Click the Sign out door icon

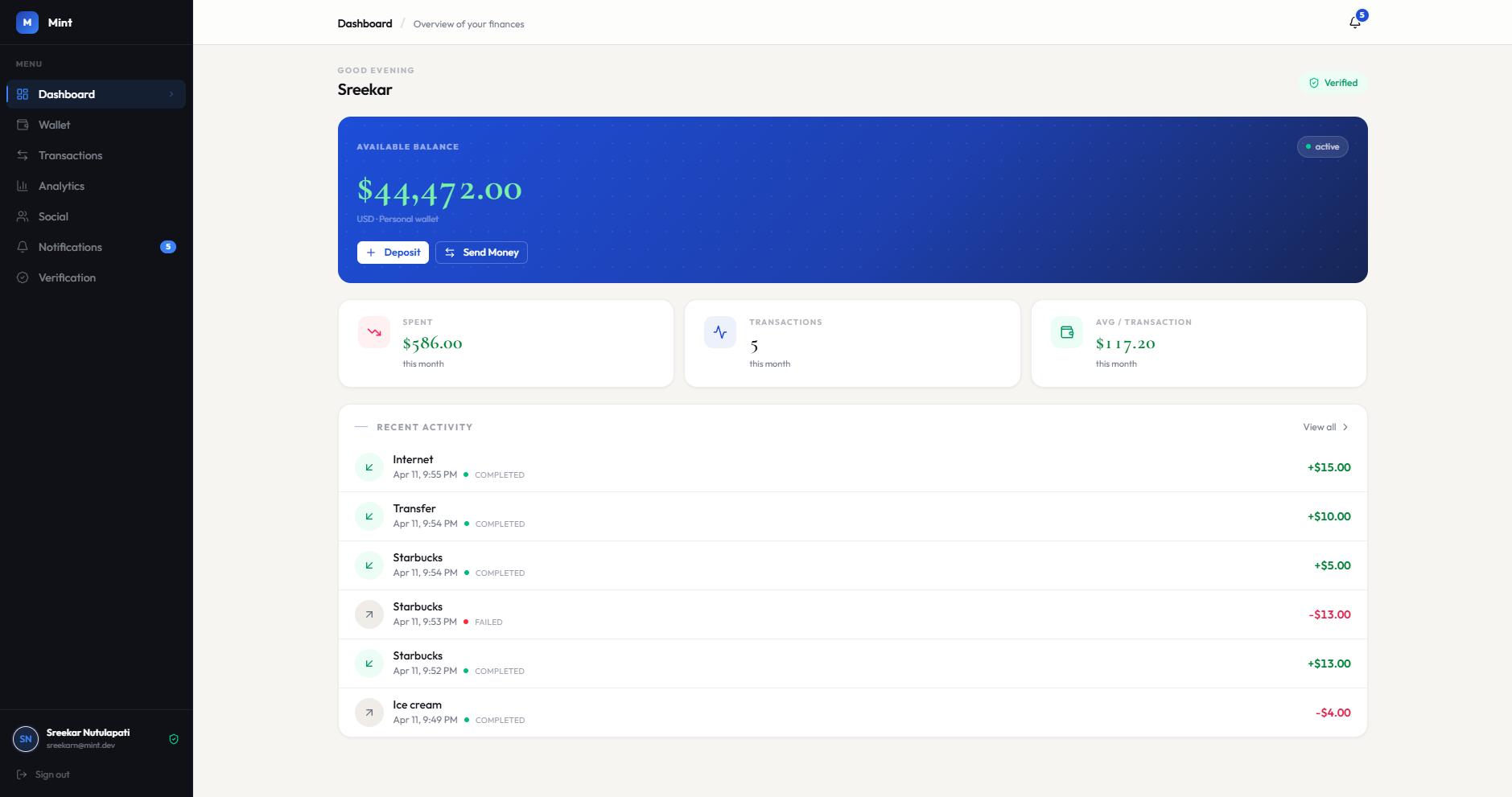(22, 774)
